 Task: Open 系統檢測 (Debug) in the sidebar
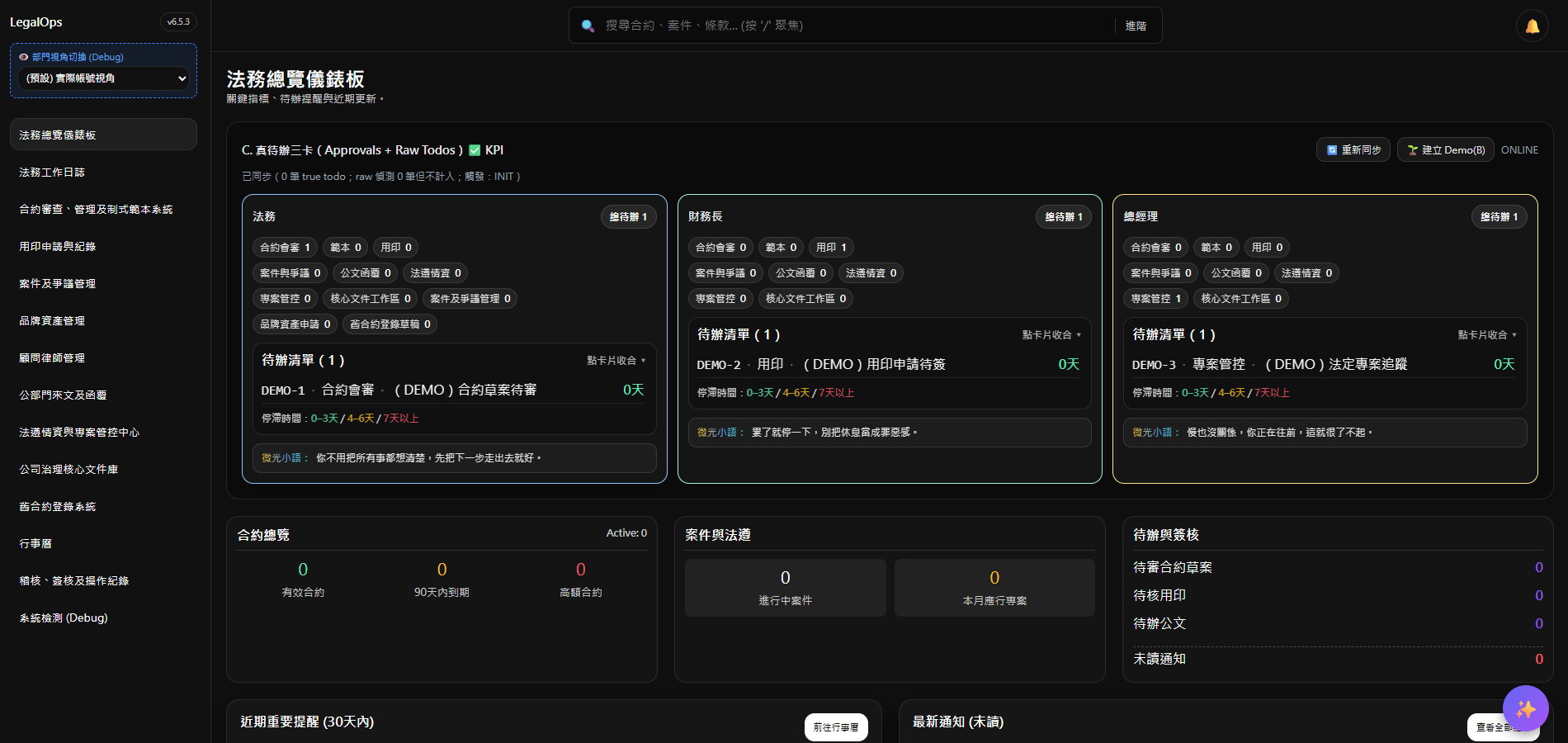pyautogui.click(x=103, y=618)
